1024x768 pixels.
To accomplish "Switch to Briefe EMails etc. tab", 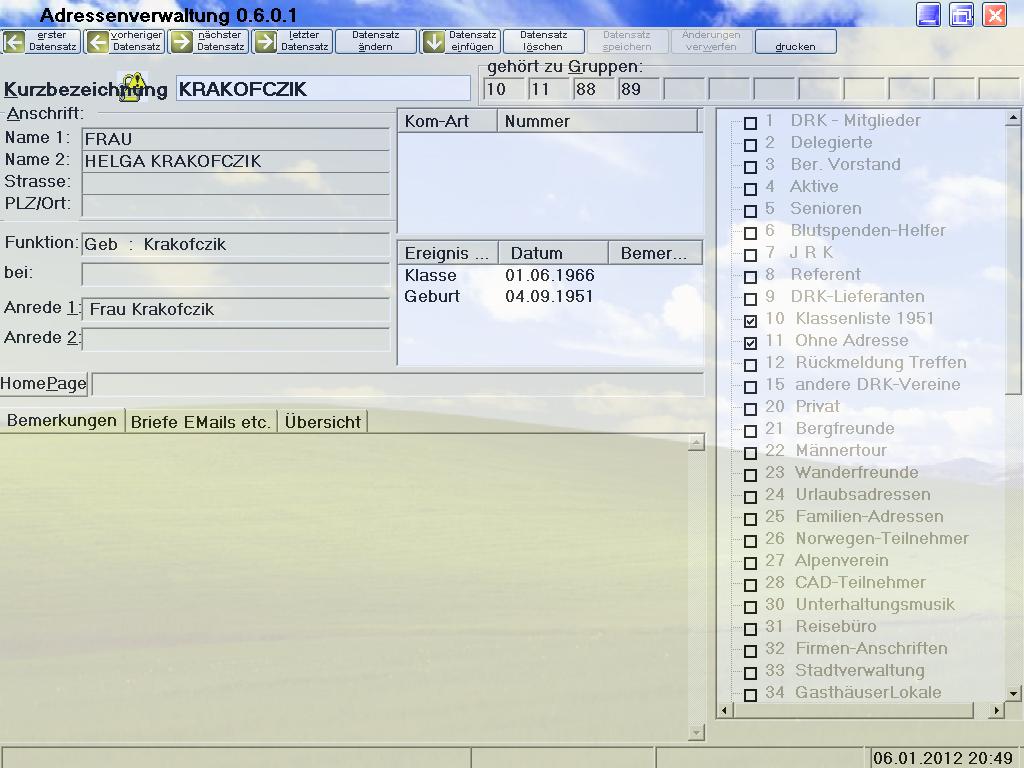I will pyautogui.click(x=201, y=422).
